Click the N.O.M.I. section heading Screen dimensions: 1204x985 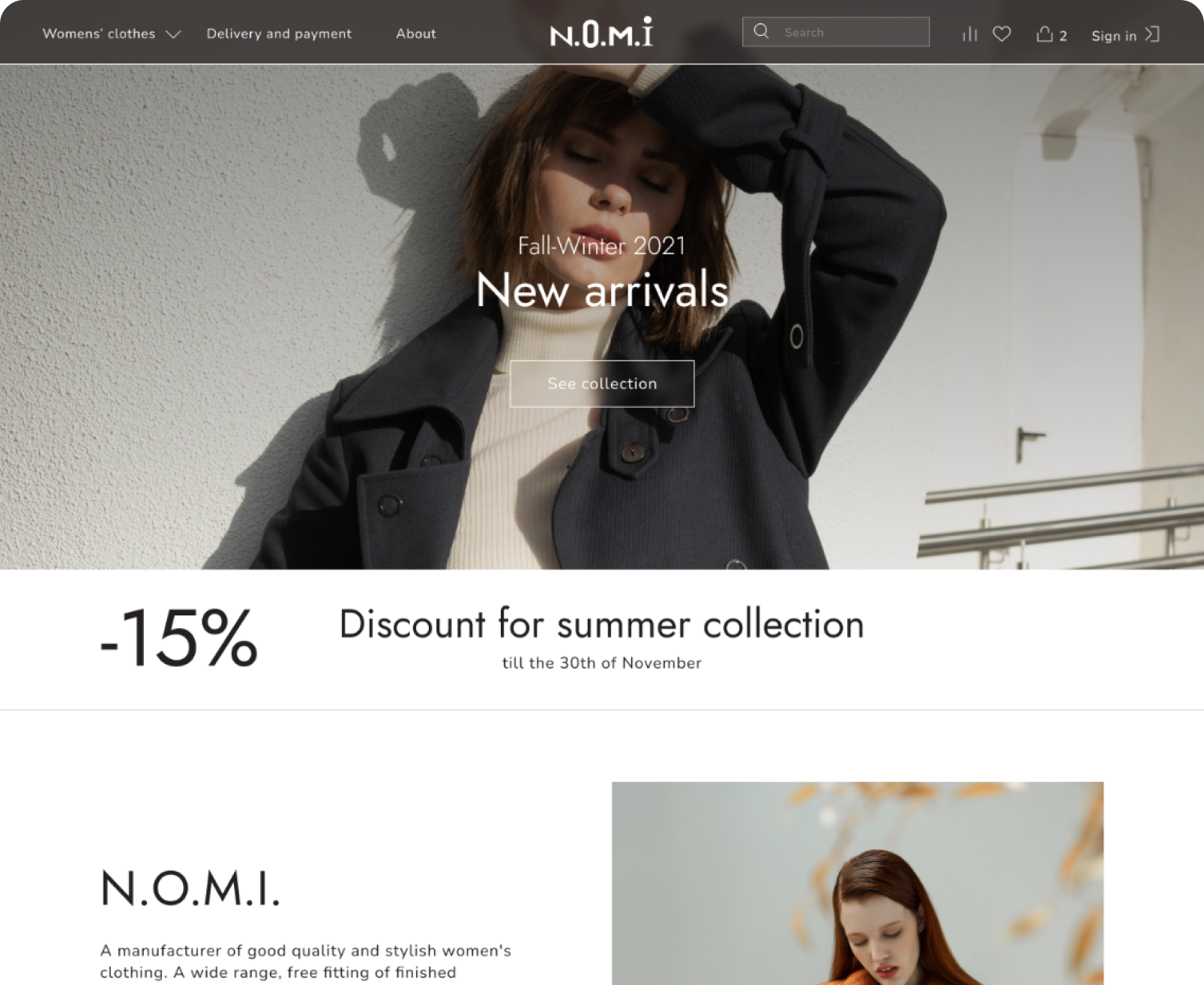coord(190,888)
